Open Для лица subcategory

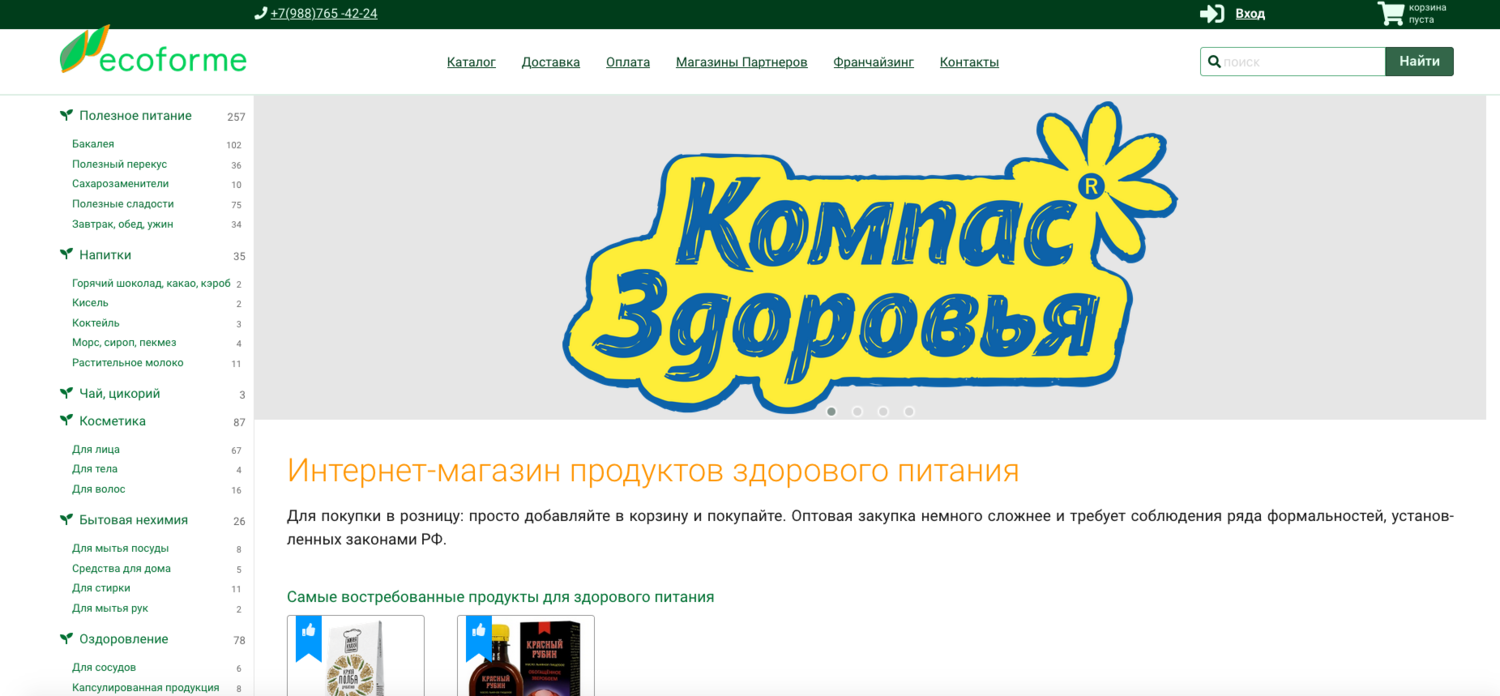pos(96,449)
